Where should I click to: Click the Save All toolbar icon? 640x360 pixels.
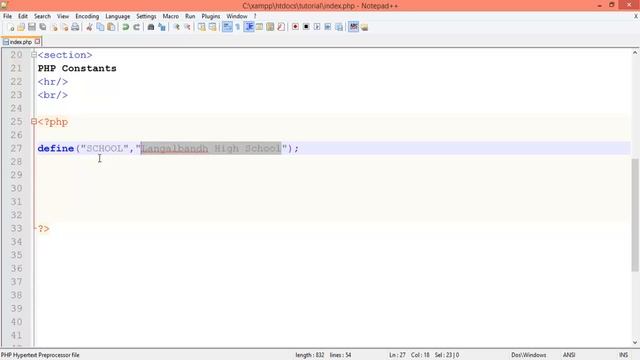pos(42,27)
